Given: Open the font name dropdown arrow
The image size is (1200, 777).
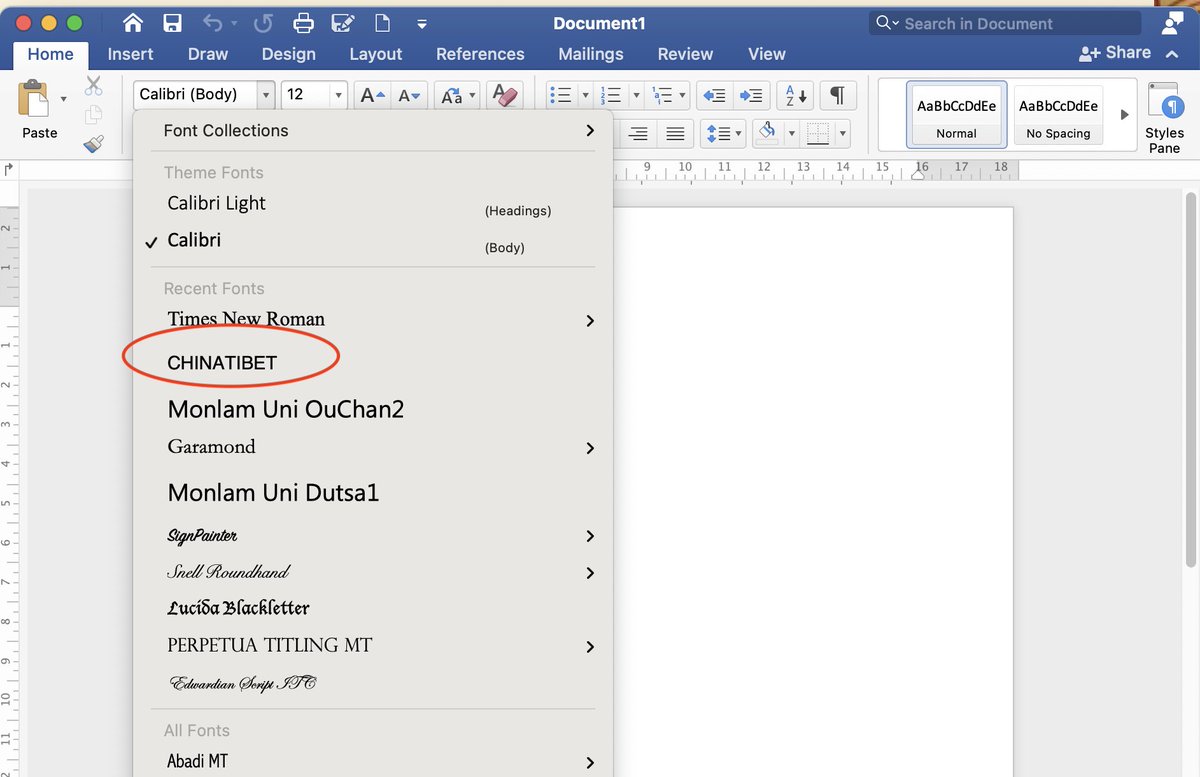Looking at the screenshot, I should pos(265,95).
